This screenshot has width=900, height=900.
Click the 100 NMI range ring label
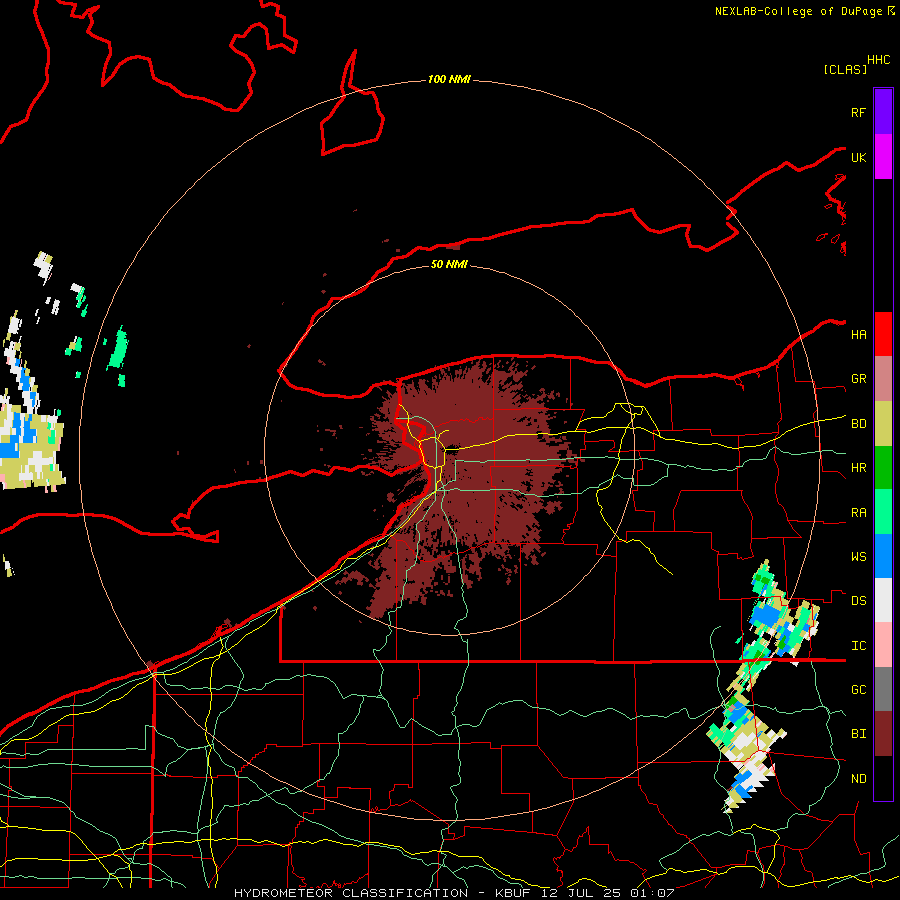[x=449, y=79]
